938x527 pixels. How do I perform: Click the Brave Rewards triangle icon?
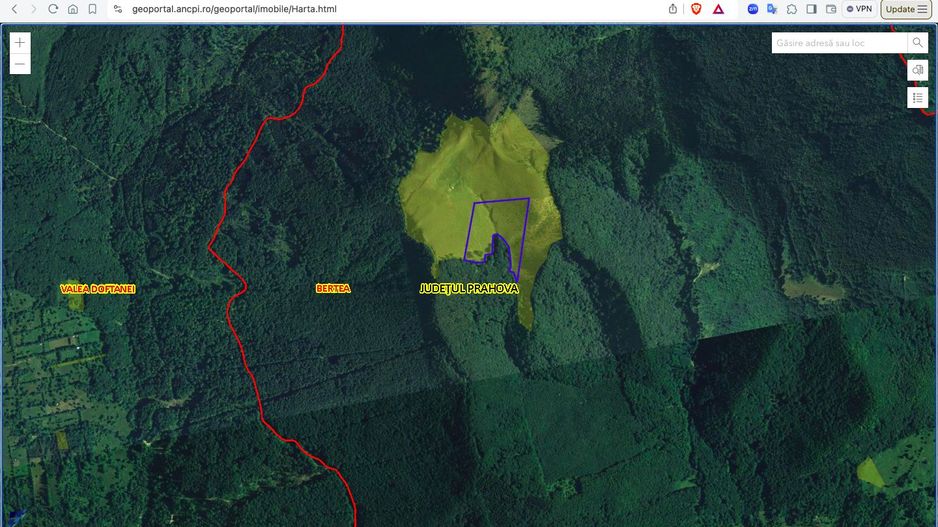(718, 9)
